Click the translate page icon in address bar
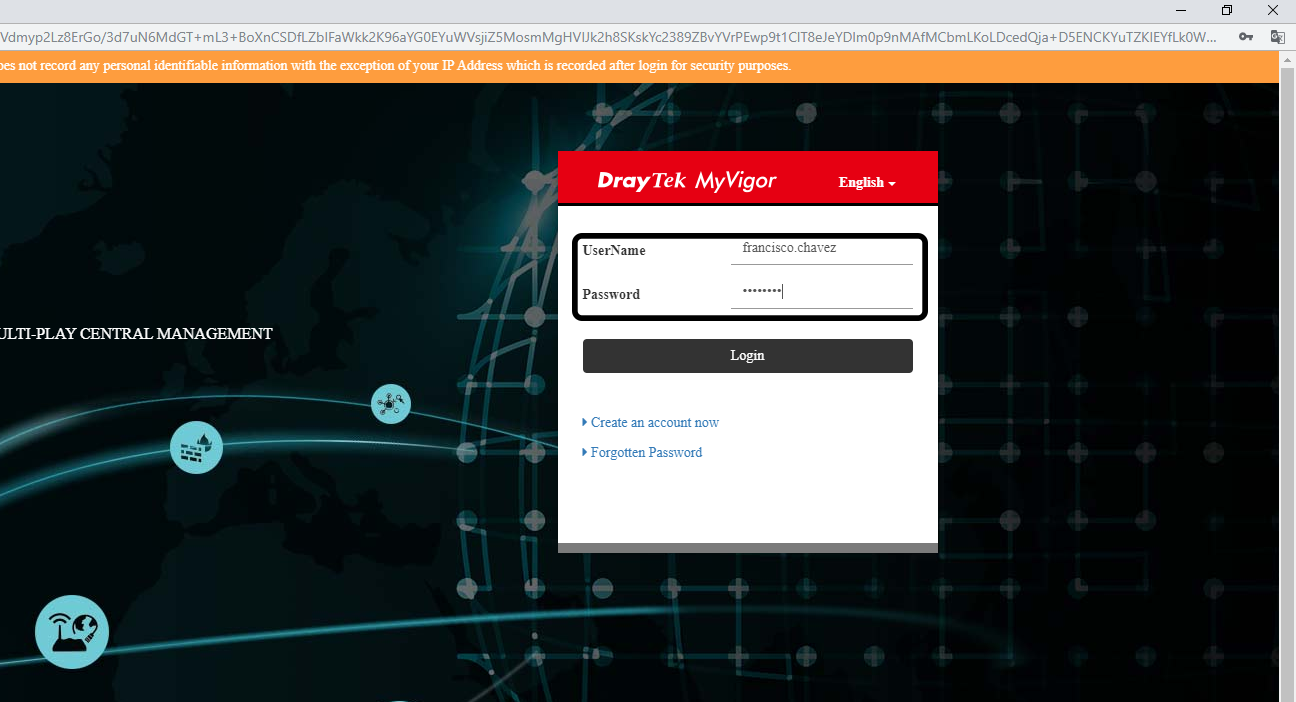The height and width of the screenshot is (702, 1296). coord(1277,36)
